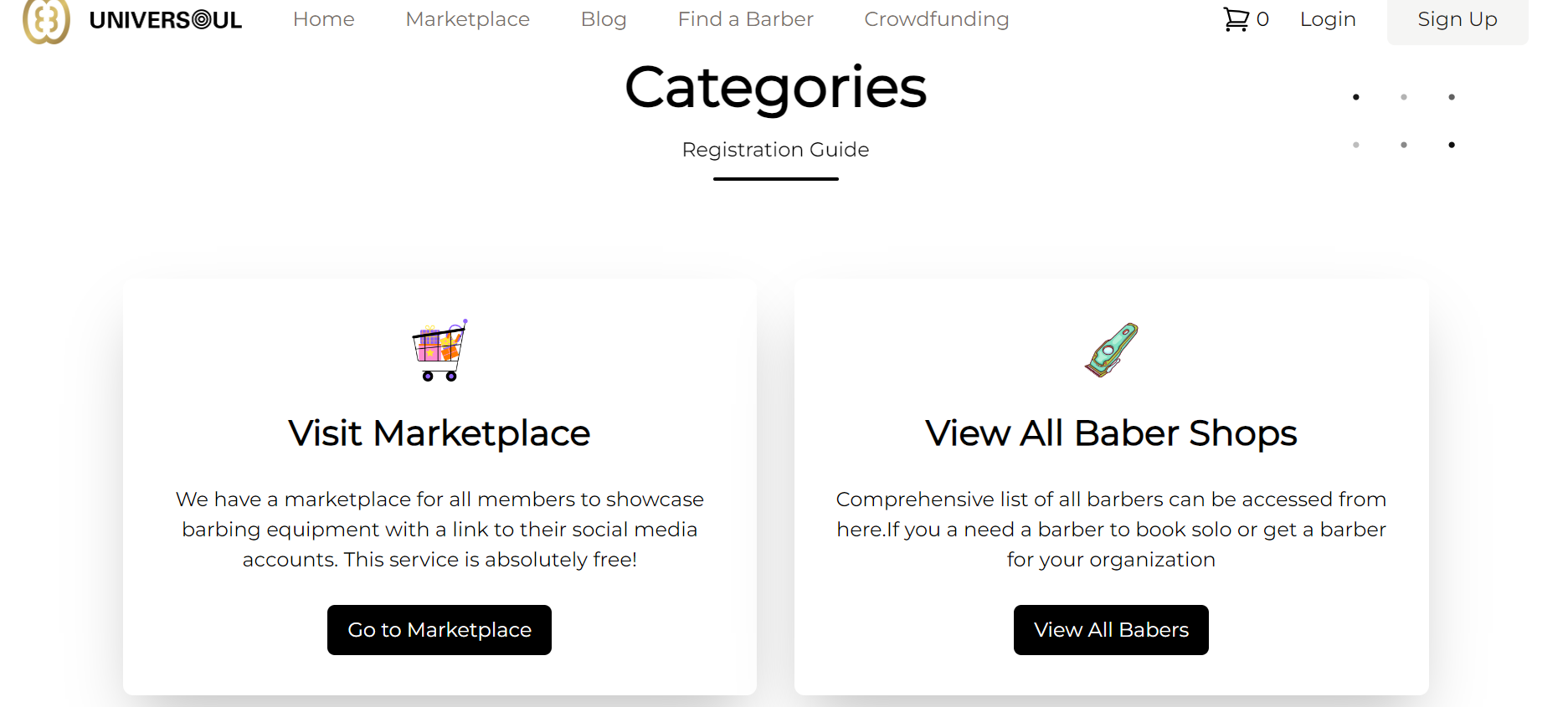Click the barber clipper illustration
This screenshot has width=1568, height=707.
(1111, 350)
